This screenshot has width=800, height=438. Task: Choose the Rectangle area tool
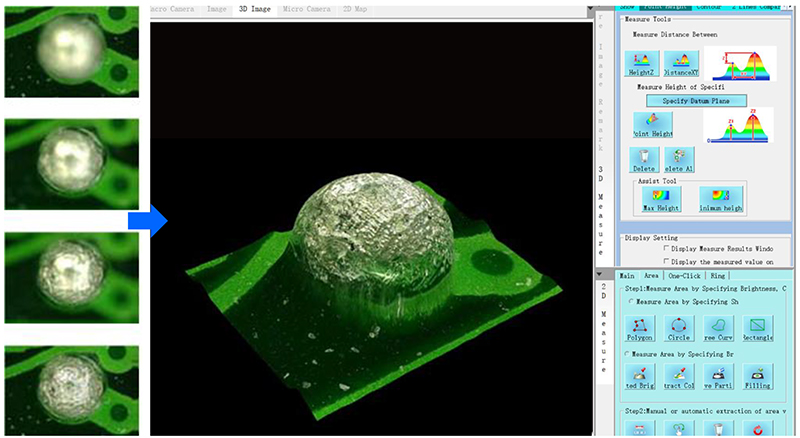(x=758, y=328)
